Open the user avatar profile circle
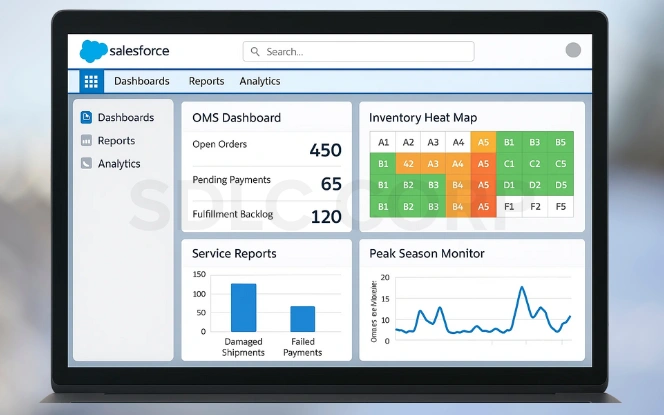The height and width of the screenshot is (415, 664). pyautogui.click(x=573, y=51)
